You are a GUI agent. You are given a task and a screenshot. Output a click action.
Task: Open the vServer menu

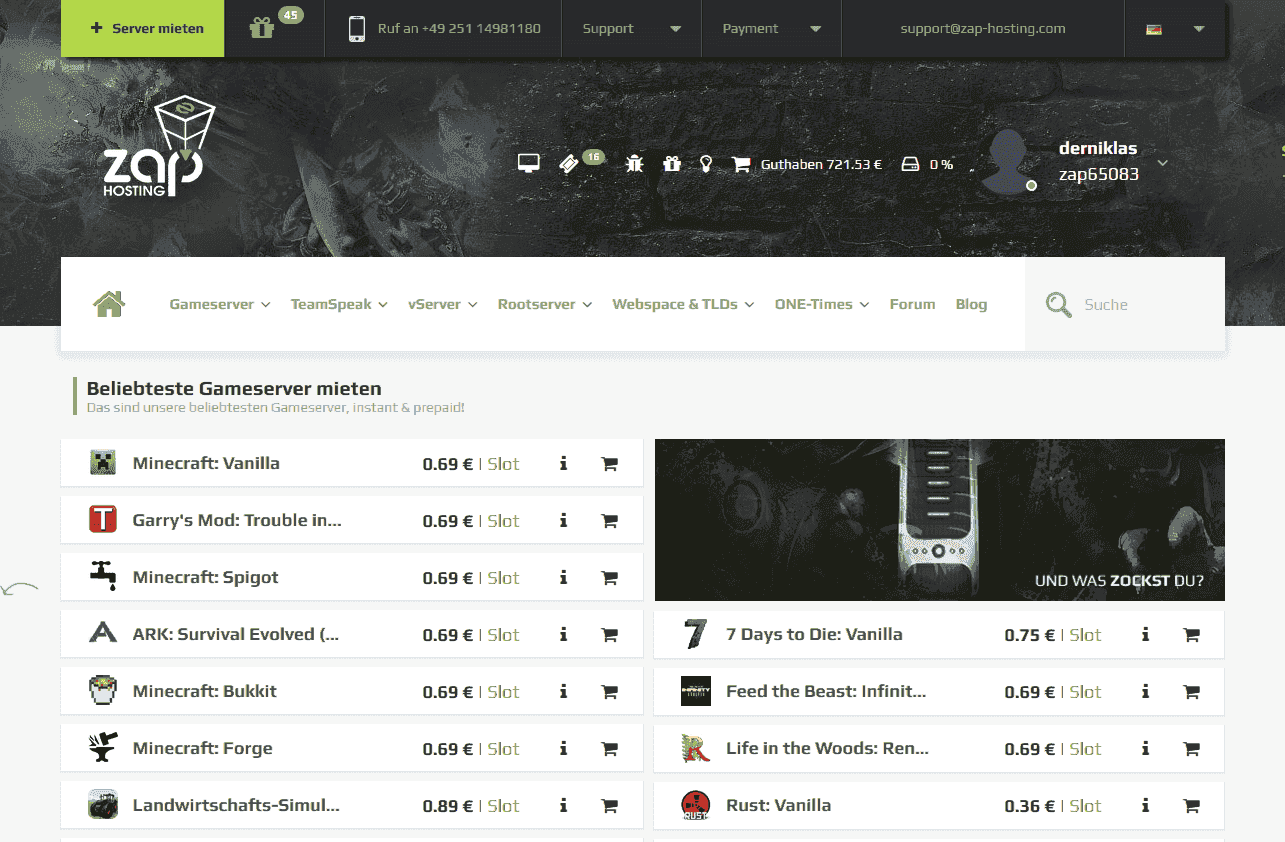tap(442, 304)
